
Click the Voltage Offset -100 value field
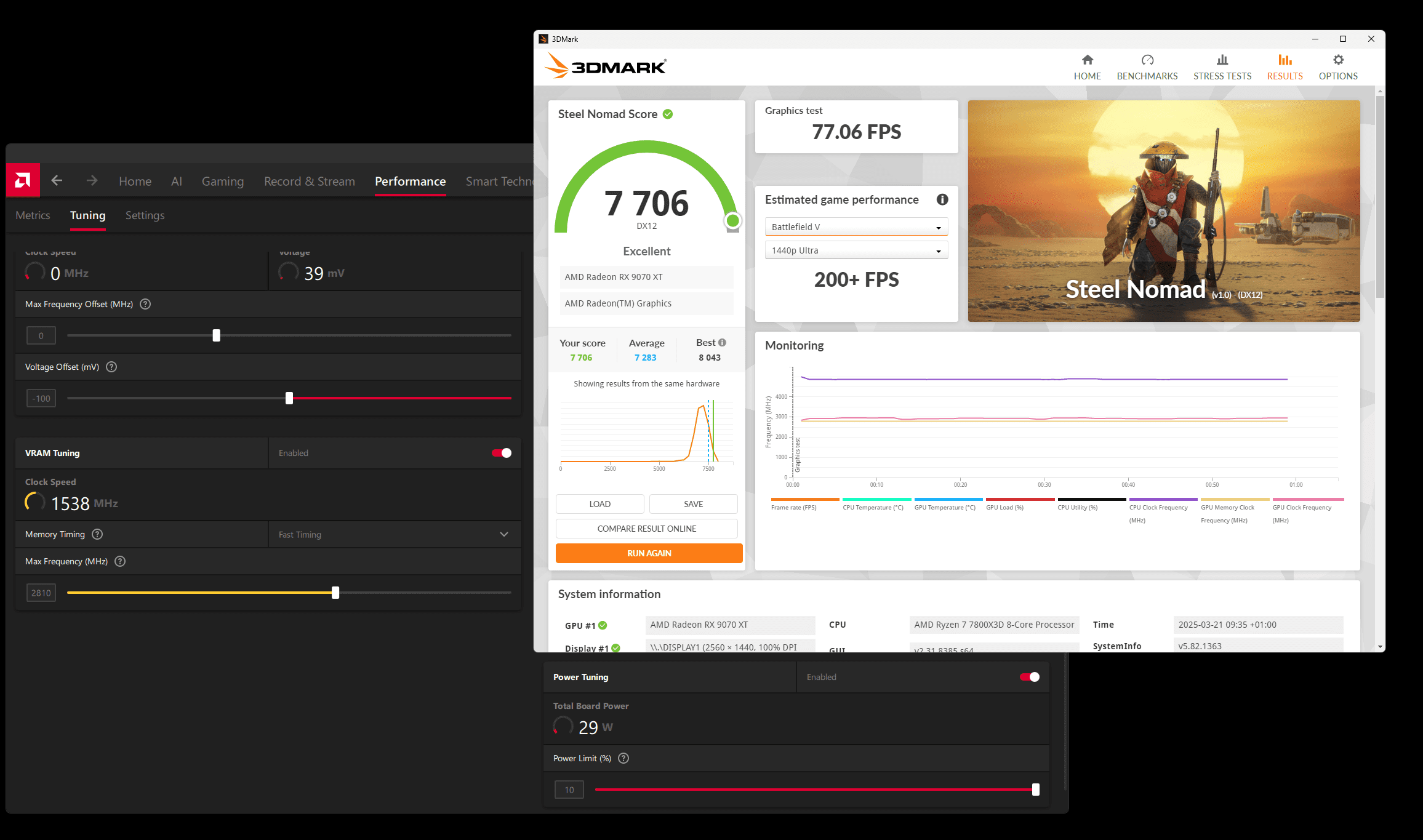click(x=41, y=398)
